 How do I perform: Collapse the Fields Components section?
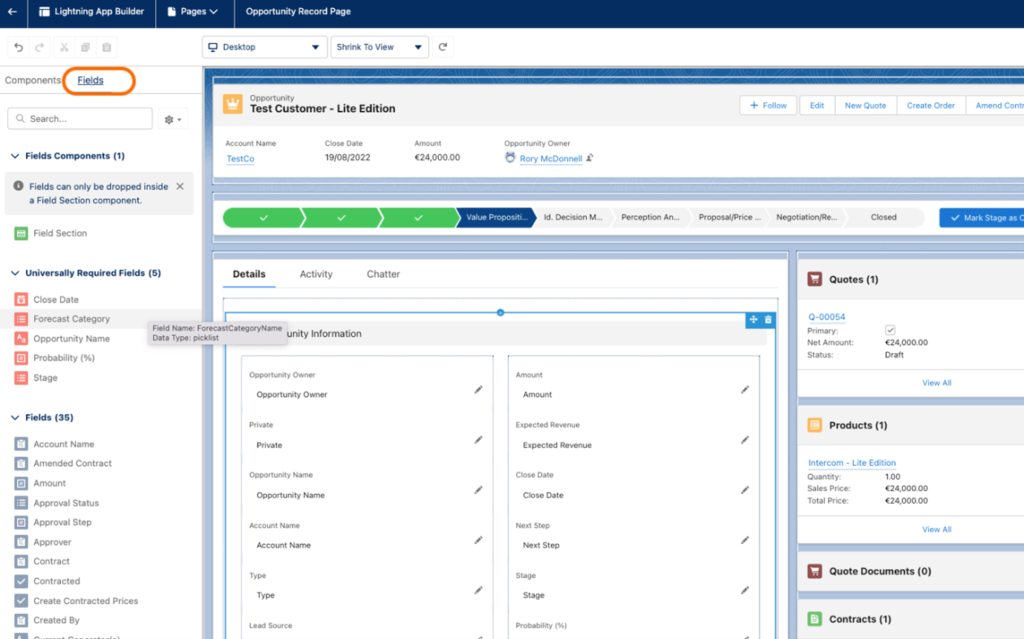(x=15, y=156)
